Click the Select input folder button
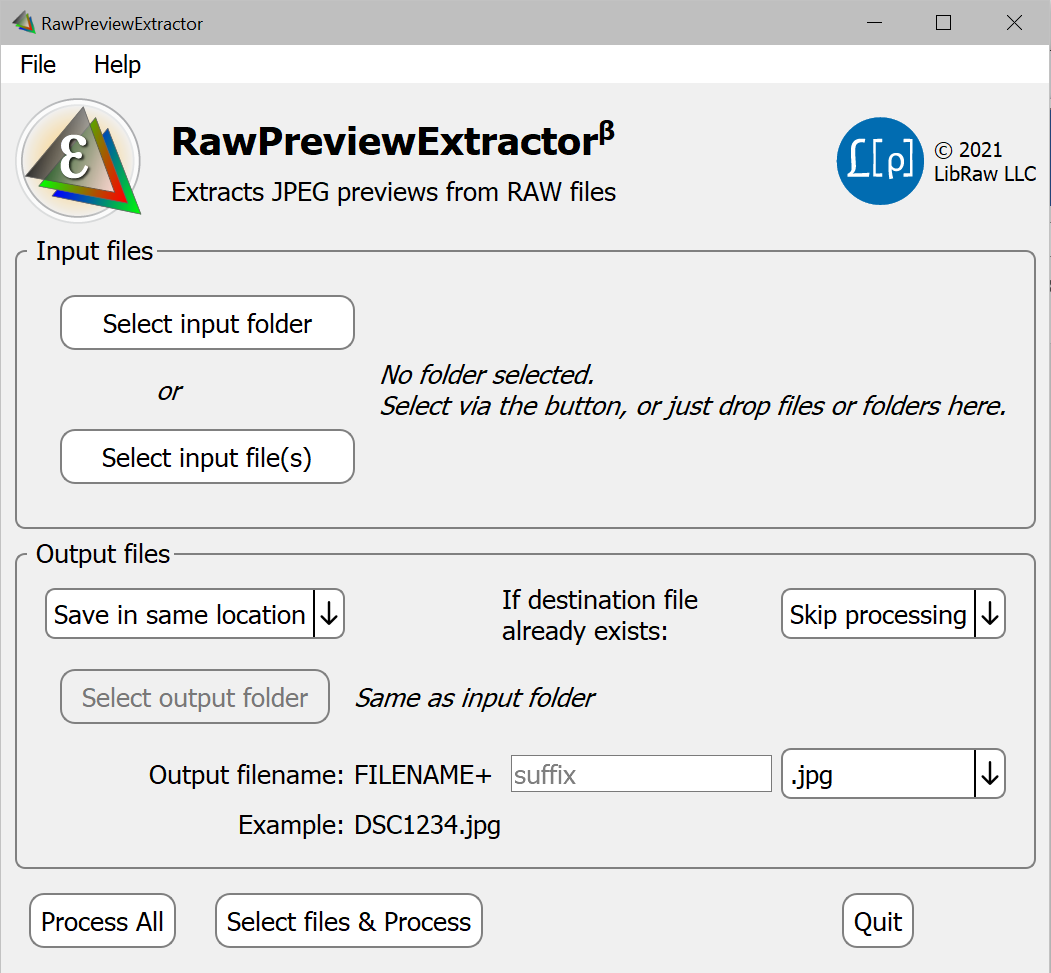 coord(207,323)
